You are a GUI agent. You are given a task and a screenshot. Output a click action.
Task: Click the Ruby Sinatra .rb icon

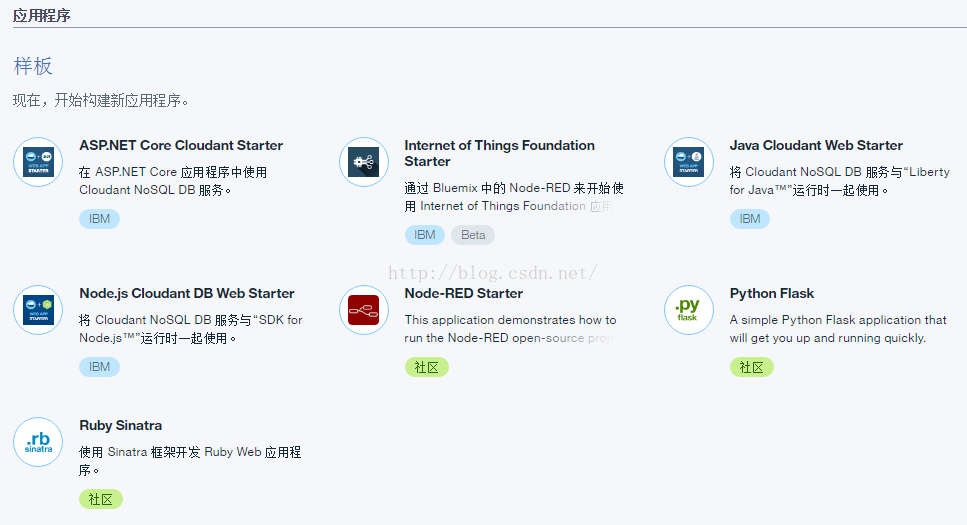coord(38,442)
